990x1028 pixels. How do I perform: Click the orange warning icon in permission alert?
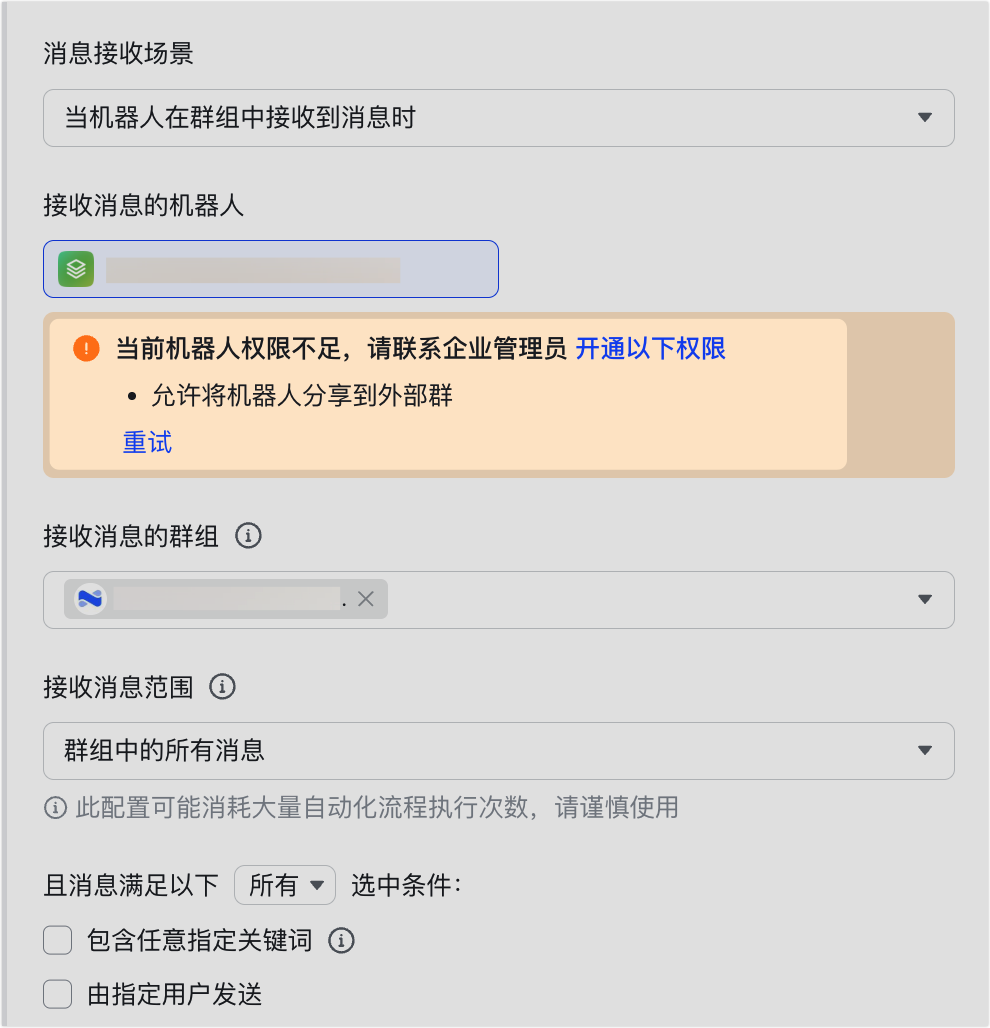point(87,348)
